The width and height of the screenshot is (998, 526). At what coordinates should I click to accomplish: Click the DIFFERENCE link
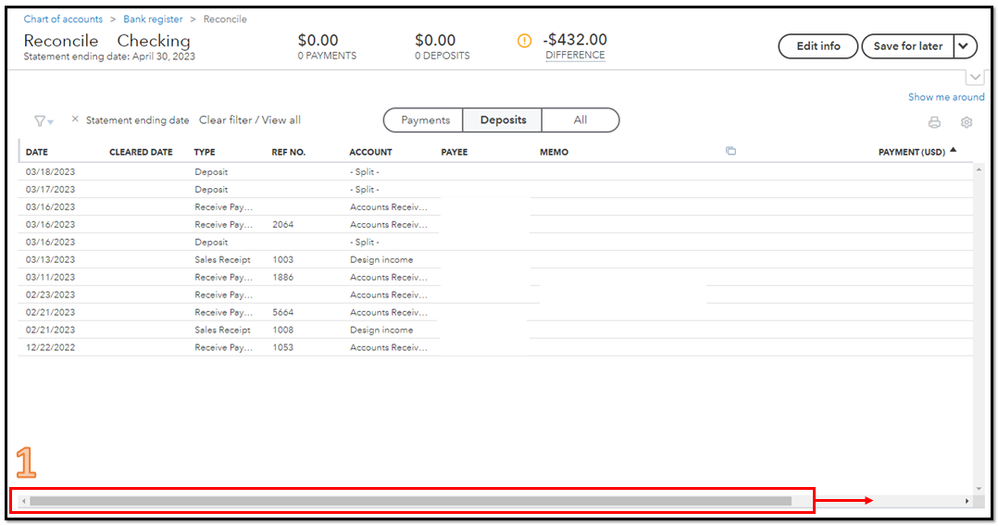575,55
